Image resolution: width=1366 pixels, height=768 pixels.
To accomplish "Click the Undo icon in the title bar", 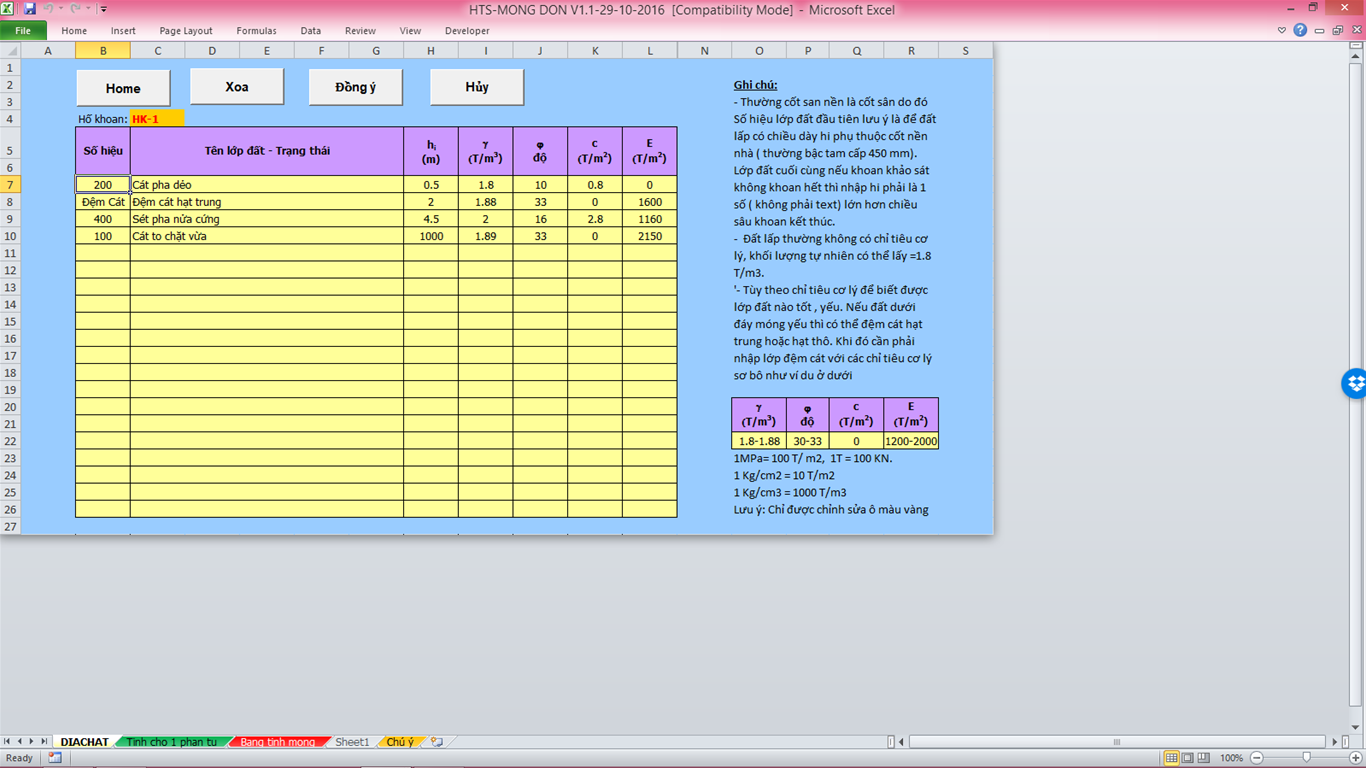I will tap(47, 9).
